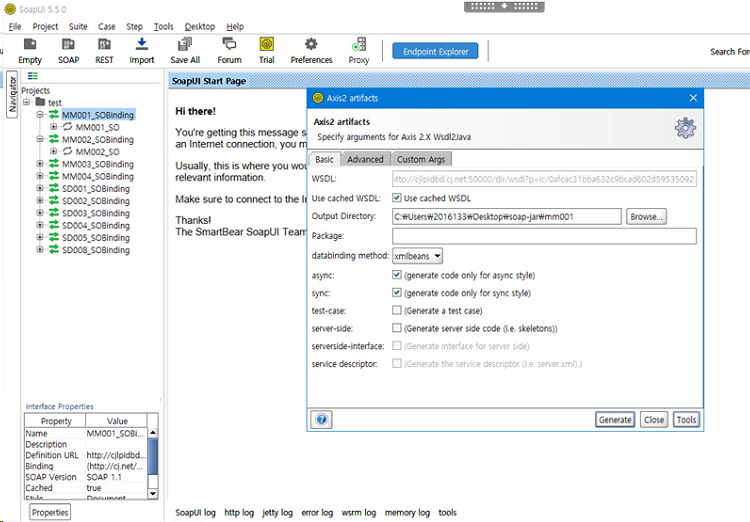Click the dialog Tools button
The image size is (750, 522).
(686, 420)
